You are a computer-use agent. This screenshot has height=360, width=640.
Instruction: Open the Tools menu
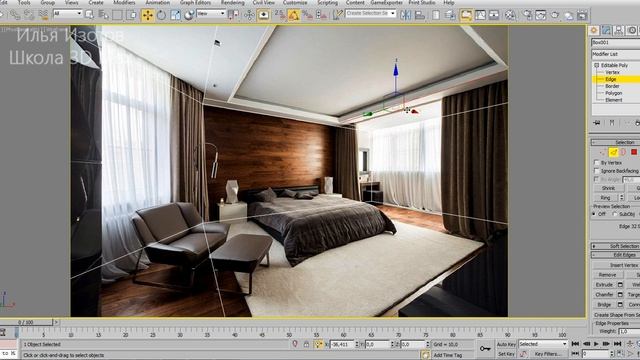pyautogui.click(x=24, y=2)
